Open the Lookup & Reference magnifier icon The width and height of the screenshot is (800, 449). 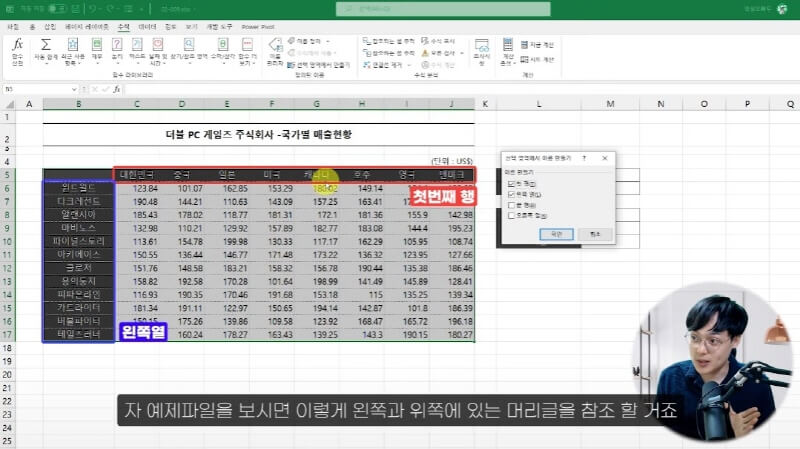(x=189, y=45)
